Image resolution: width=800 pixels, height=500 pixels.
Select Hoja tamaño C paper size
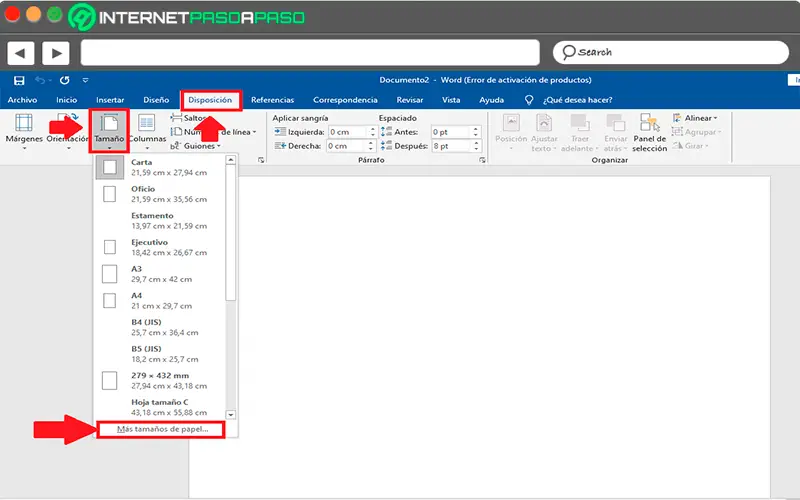click(160, 407)
